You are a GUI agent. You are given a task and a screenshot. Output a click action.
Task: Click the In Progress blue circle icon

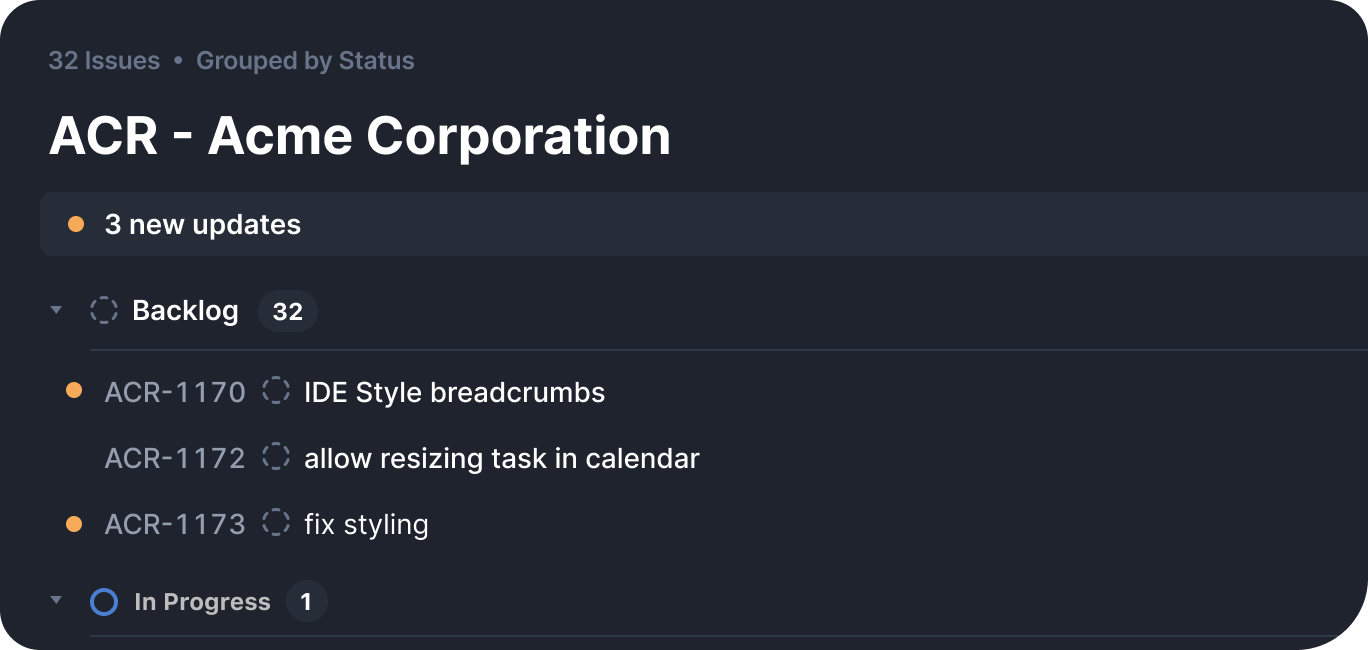(x=104, y=602)
